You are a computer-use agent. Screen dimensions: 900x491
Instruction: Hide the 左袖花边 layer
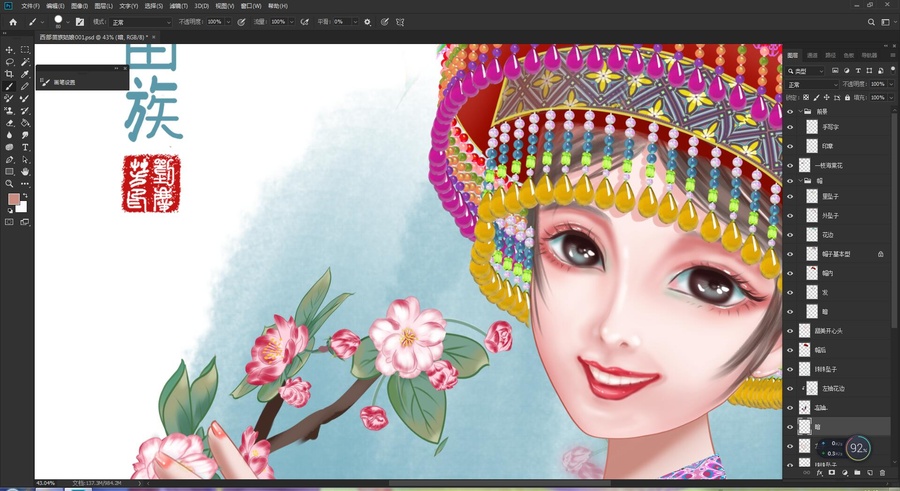pos(790,388)
